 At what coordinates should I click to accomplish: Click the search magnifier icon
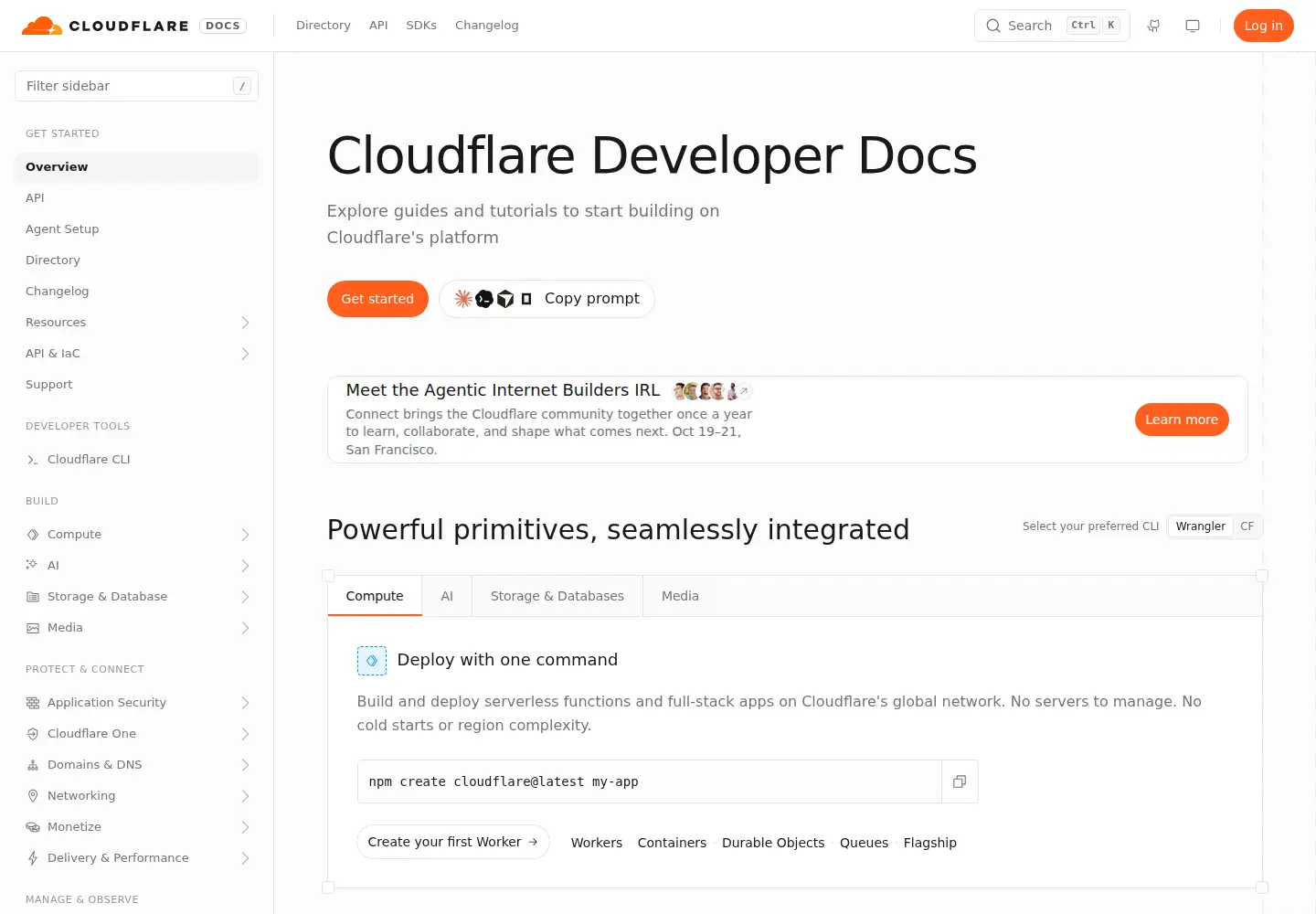tap(993, 26)
